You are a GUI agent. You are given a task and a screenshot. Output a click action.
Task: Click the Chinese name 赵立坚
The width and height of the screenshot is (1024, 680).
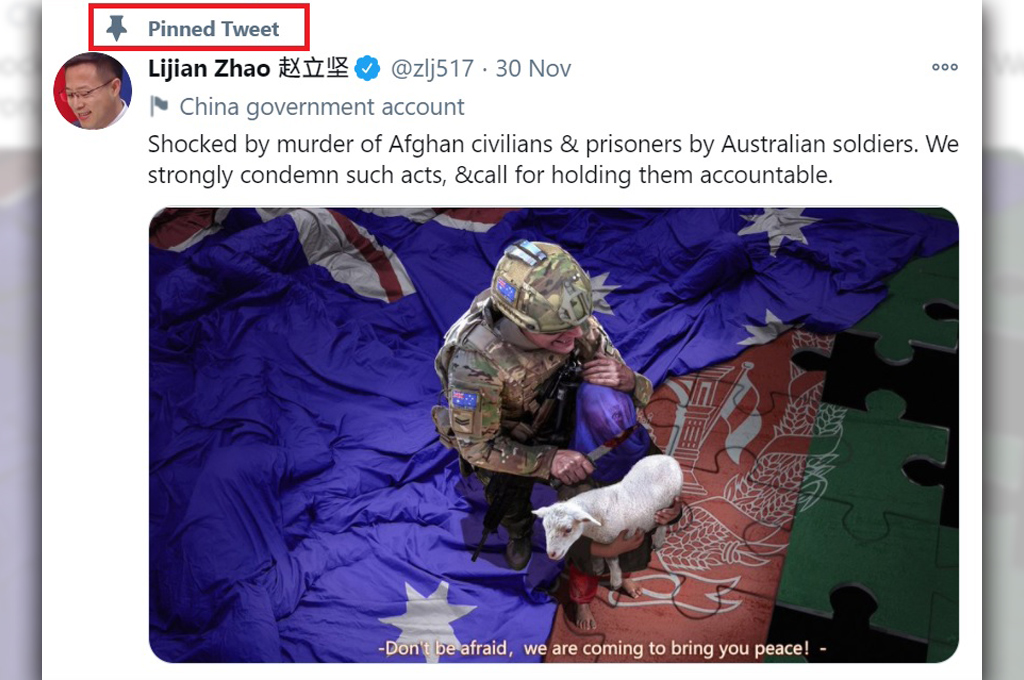click(313, 68)
